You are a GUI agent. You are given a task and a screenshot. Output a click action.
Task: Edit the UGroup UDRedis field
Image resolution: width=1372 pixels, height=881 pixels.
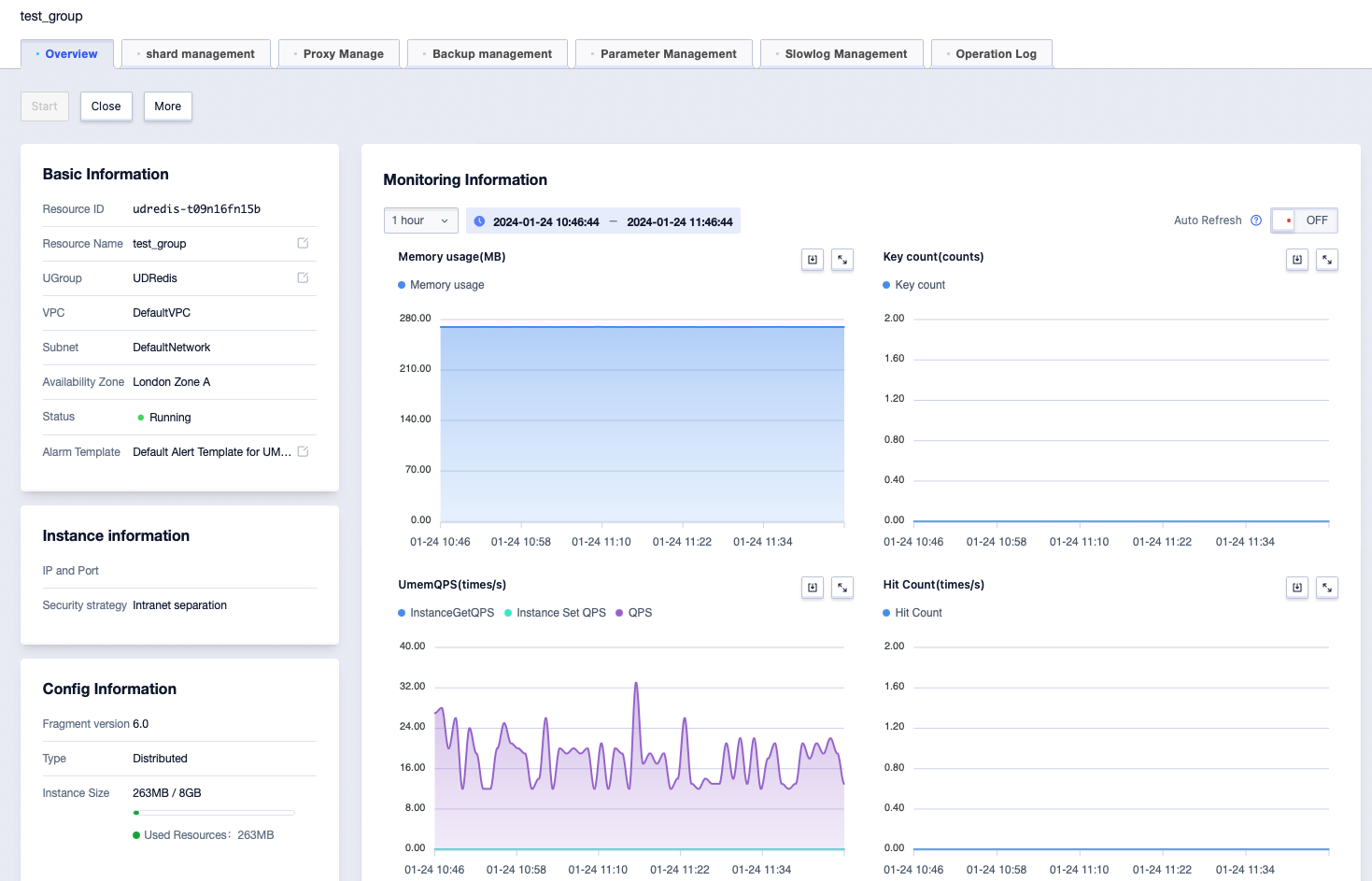[x=303, y=277]
